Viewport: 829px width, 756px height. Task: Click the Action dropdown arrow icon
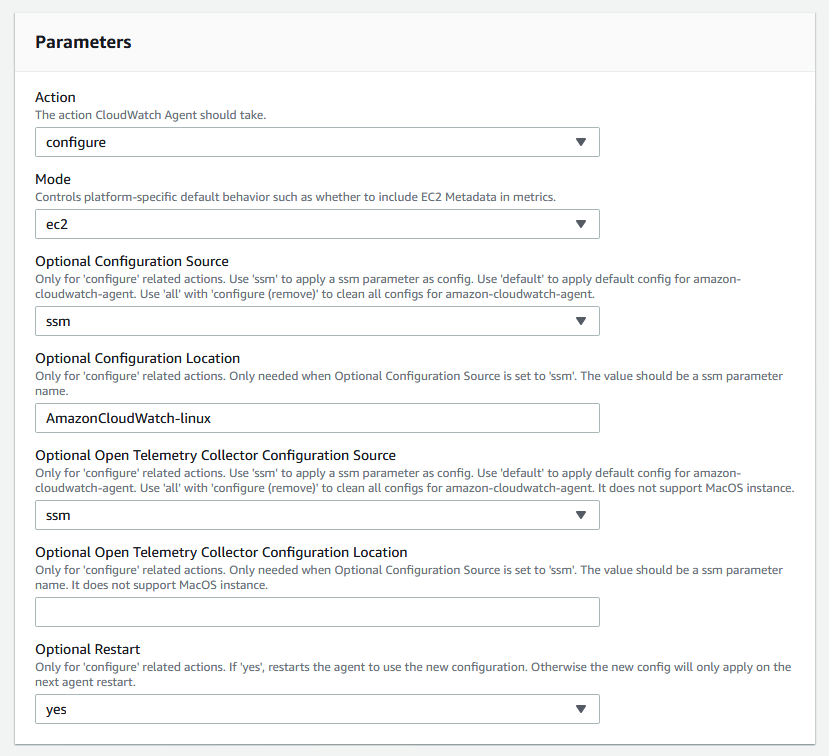click(x=581, y=142)
